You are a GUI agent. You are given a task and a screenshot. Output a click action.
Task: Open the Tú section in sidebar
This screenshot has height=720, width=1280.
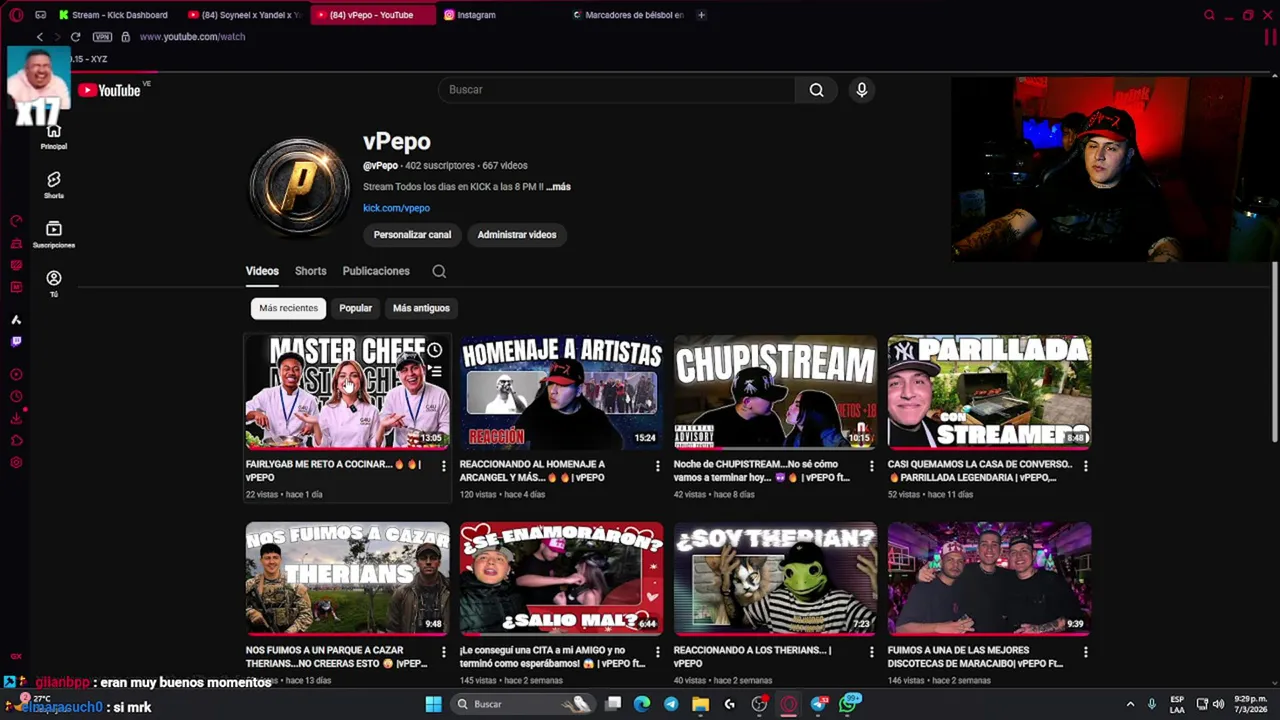[54, 283]
